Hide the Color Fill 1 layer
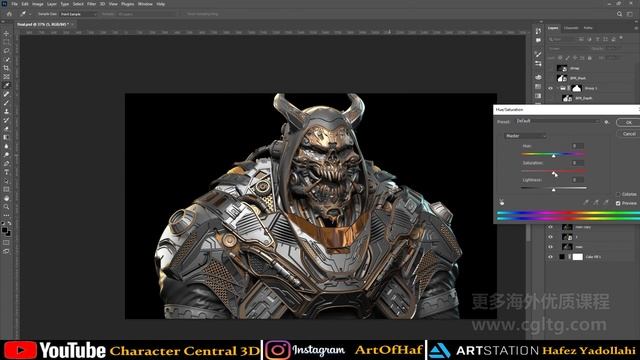Image resolution: width=640 pixels, height=360 pixels. click(550, 257)
